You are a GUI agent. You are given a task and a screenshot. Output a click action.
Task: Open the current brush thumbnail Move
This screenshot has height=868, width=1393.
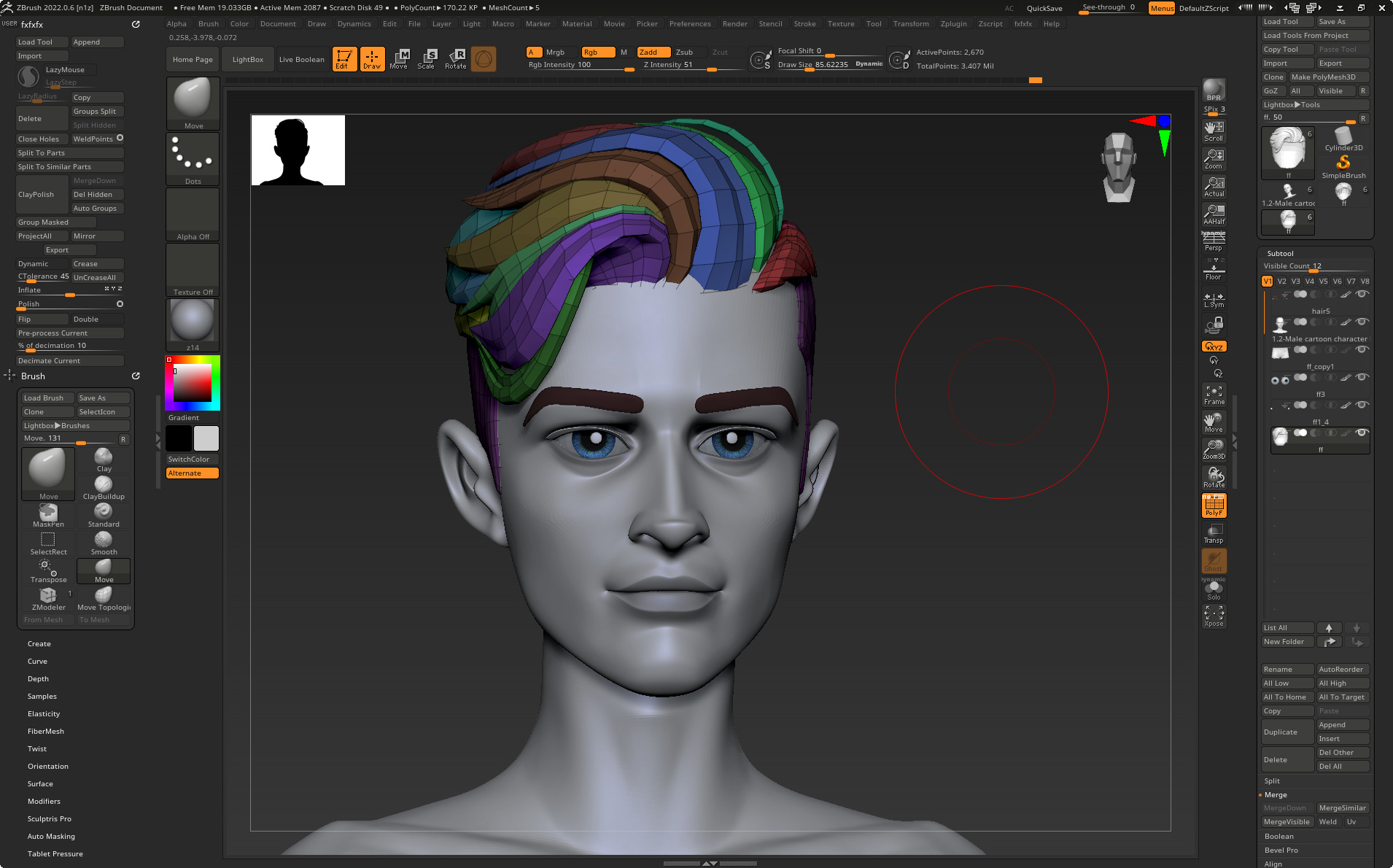(193, 104)
